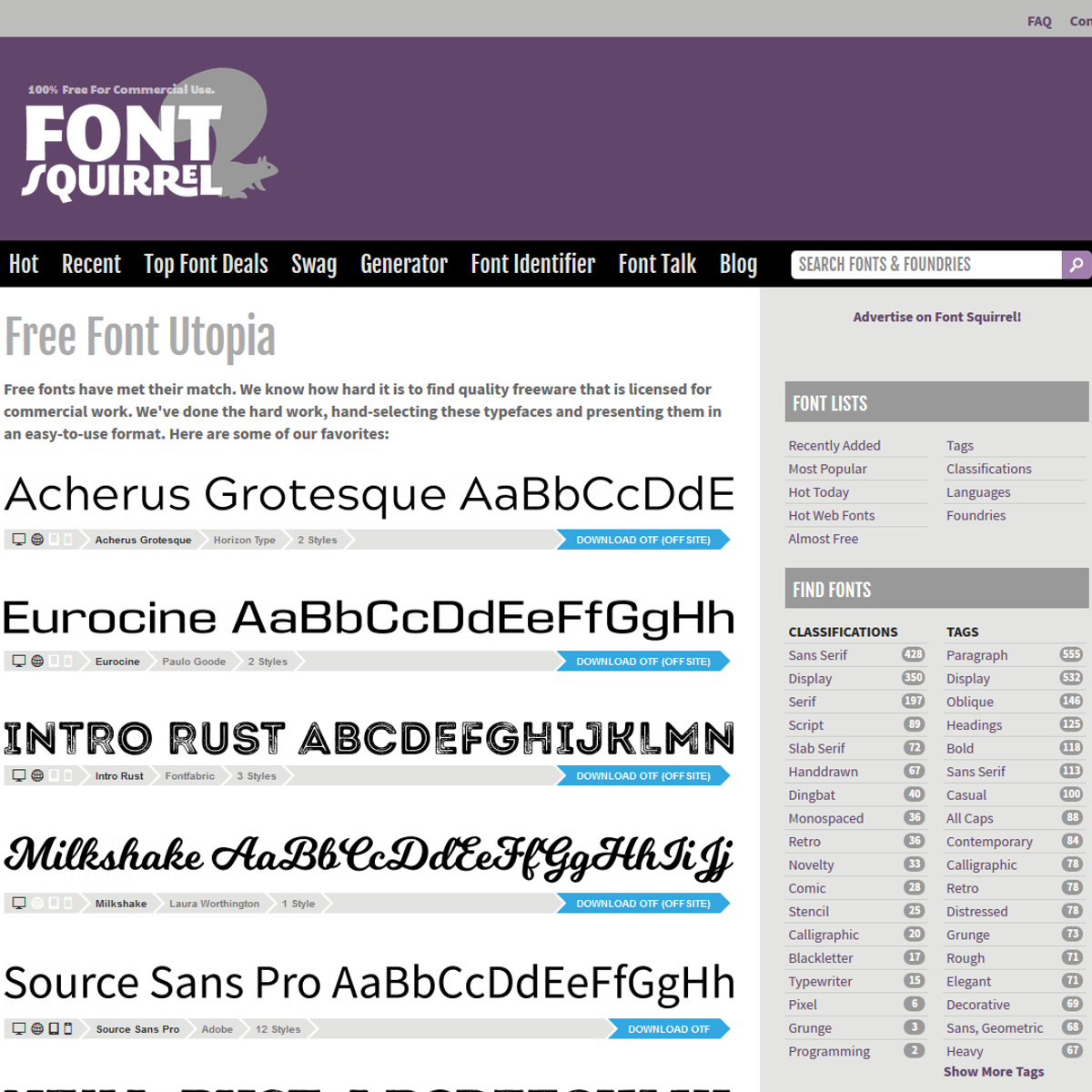Click Source Sans Pro 12 Styles link
Image resolution: width=1092 pixels, height=1092 pixels.
point(278,1029)
